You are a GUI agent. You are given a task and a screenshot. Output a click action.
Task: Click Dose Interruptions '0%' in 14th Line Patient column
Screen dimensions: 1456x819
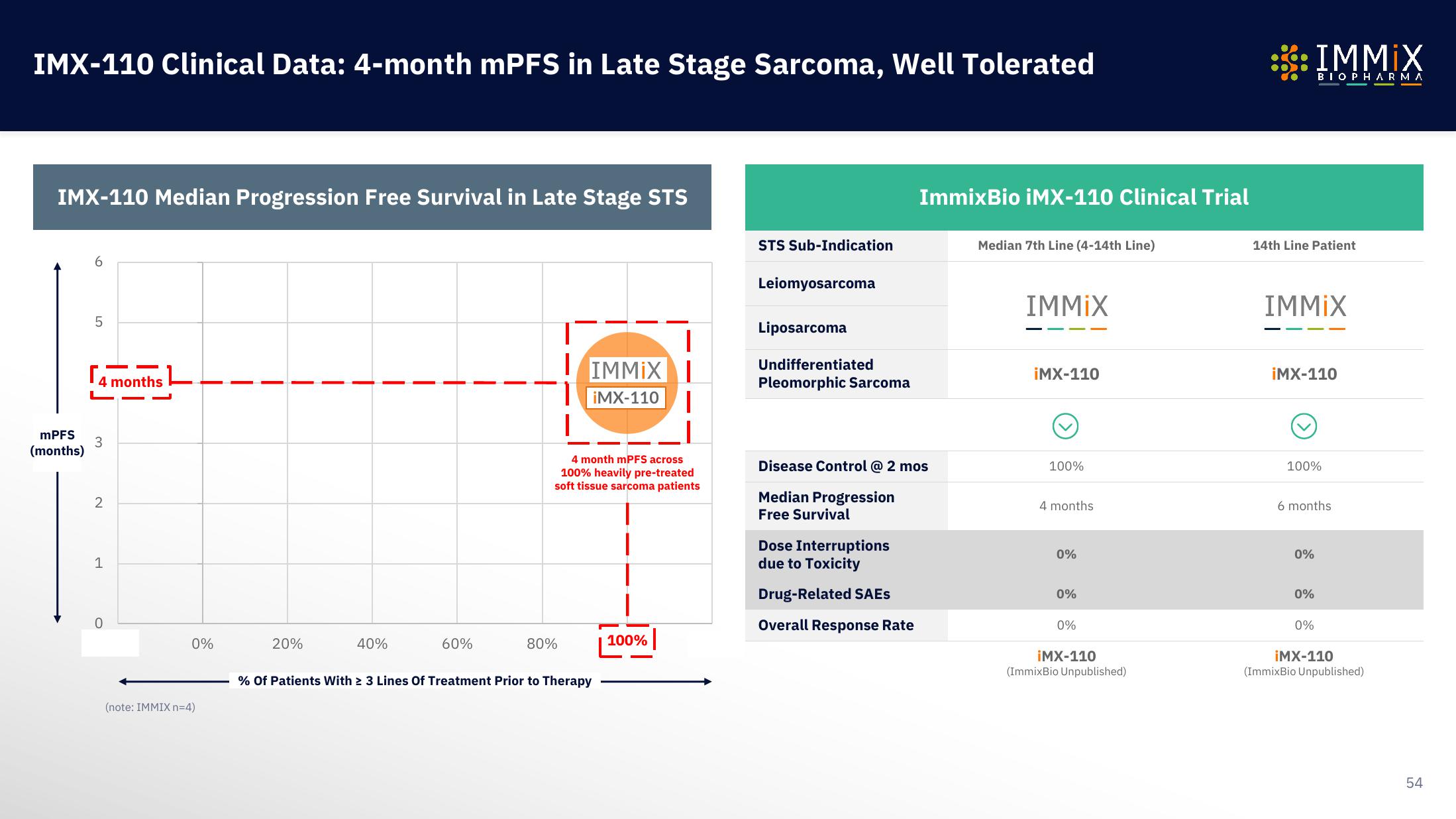pyautogui.click(x=1304, y=554)
